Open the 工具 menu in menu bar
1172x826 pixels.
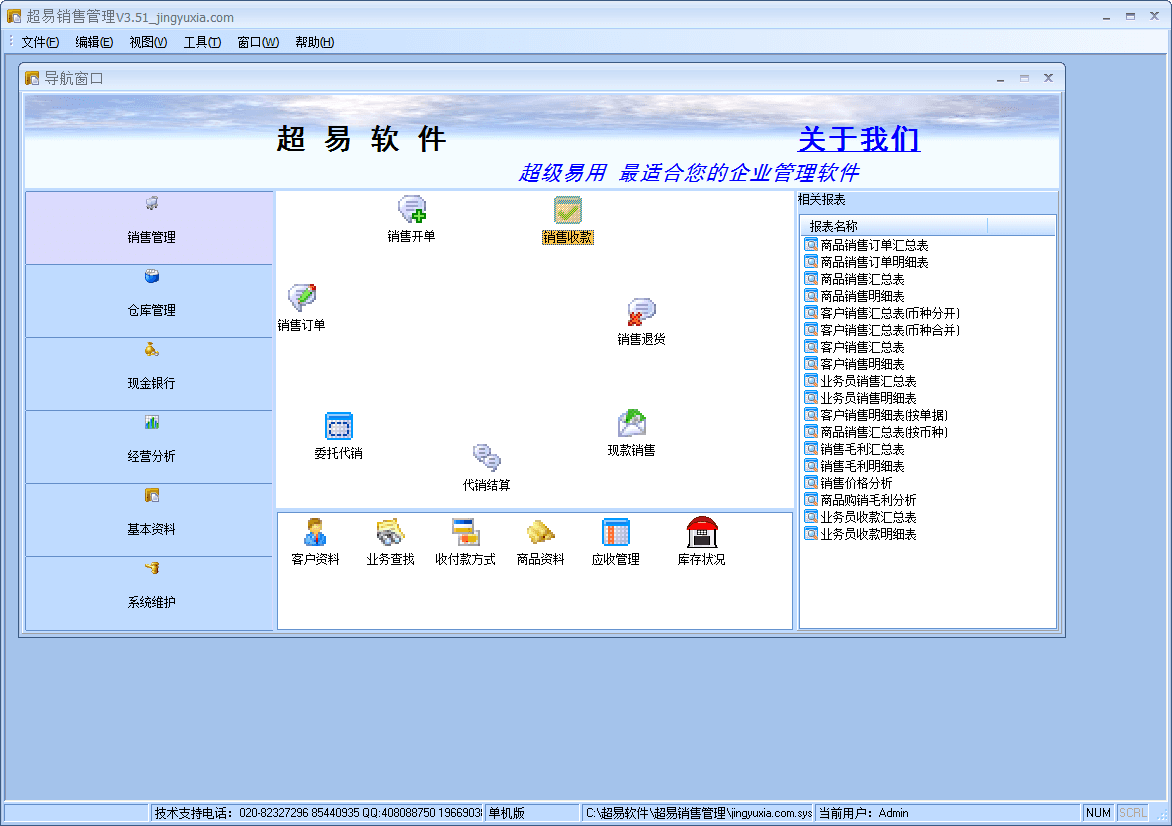click(202, 42)
